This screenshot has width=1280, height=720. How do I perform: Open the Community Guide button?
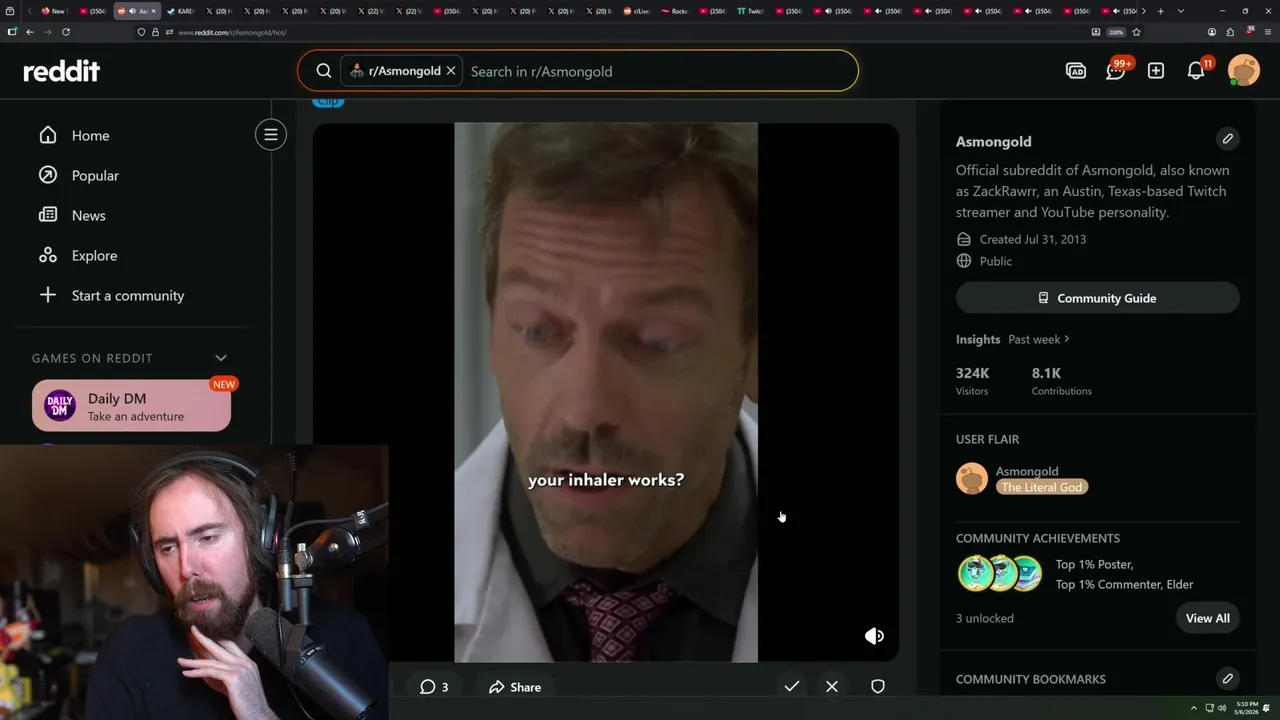point(1098,298)
